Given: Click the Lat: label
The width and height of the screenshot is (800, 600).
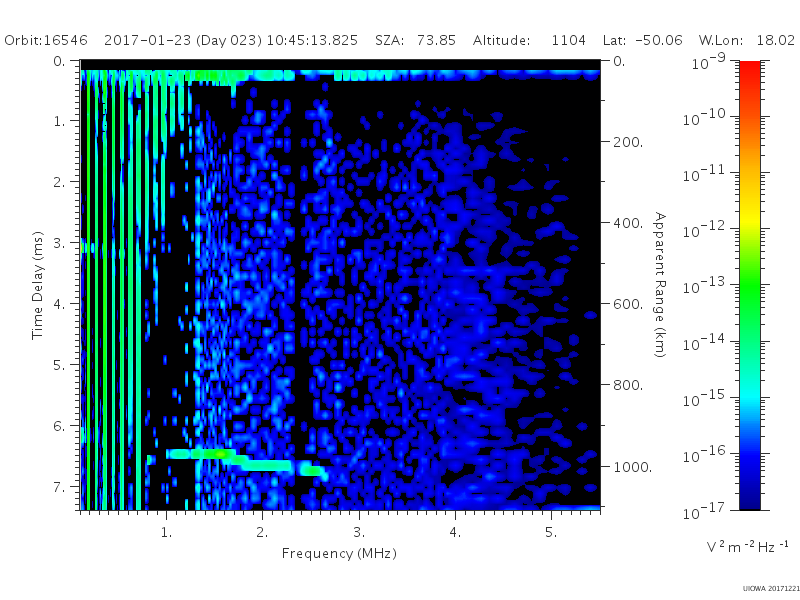Looking at the screenshot, I should (x=614, y=40).
